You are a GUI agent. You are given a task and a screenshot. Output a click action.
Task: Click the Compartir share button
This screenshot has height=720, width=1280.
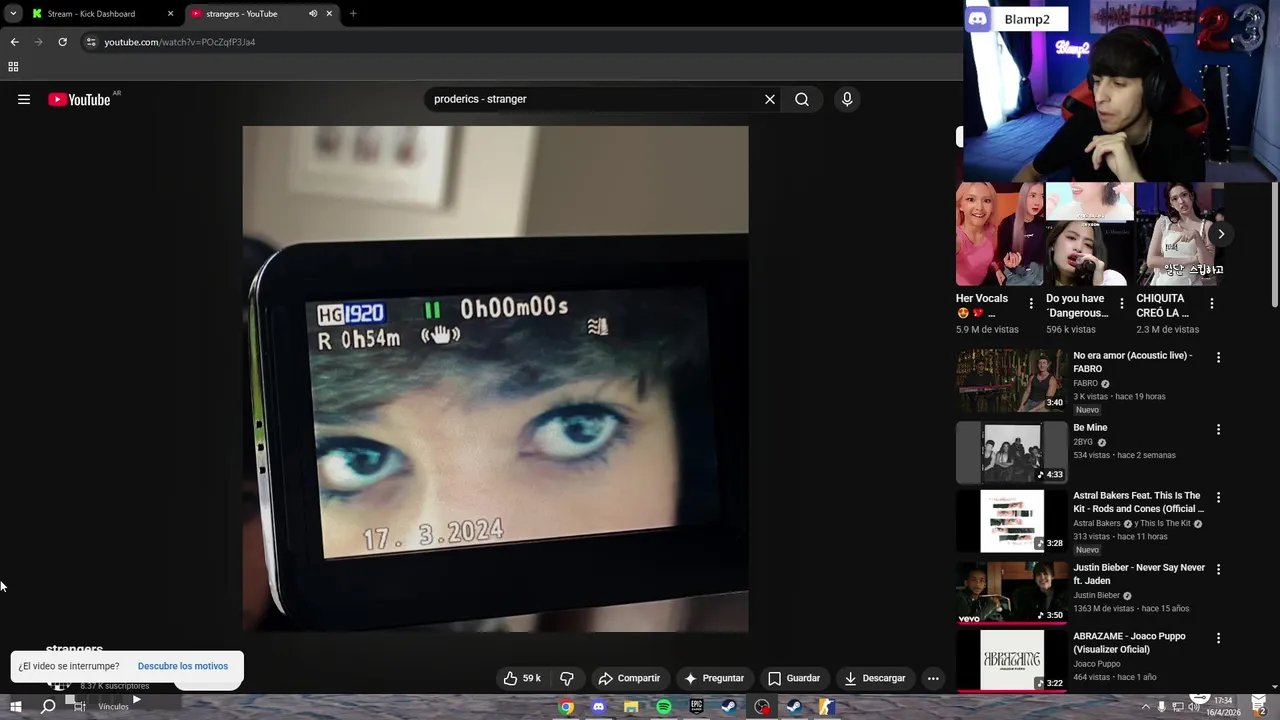tap(629, 678)
